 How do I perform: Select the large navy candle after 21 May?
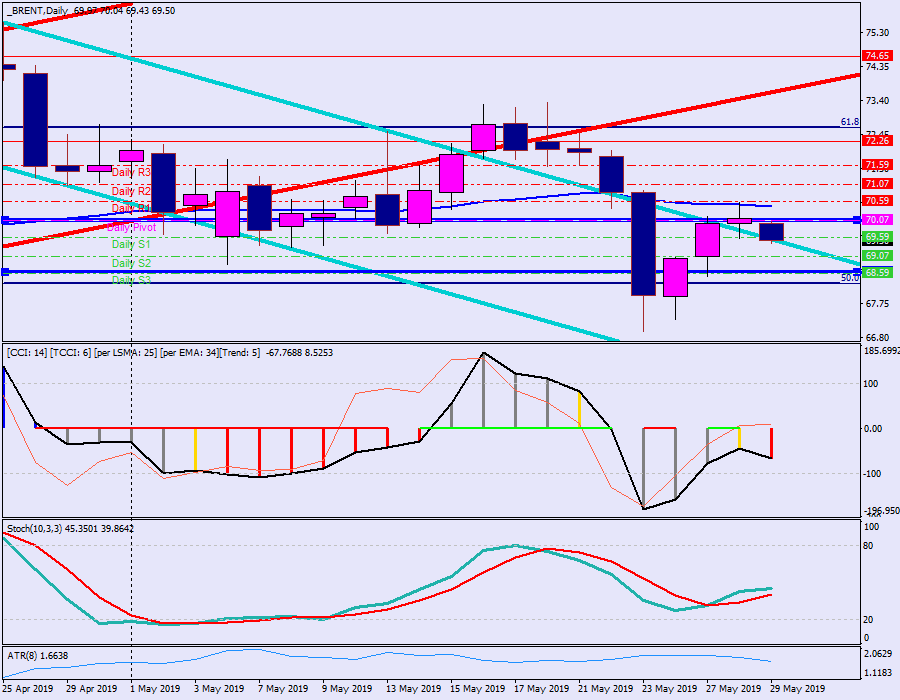643,244
